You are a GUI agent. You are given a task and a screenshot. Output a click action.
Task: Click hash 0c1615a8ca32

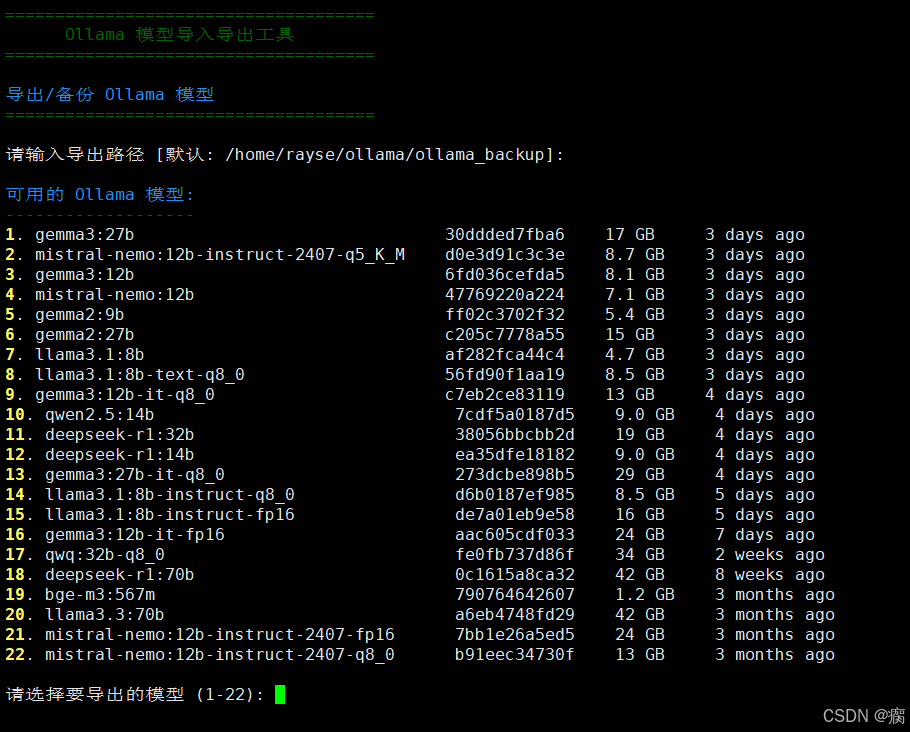pos(515,575)
